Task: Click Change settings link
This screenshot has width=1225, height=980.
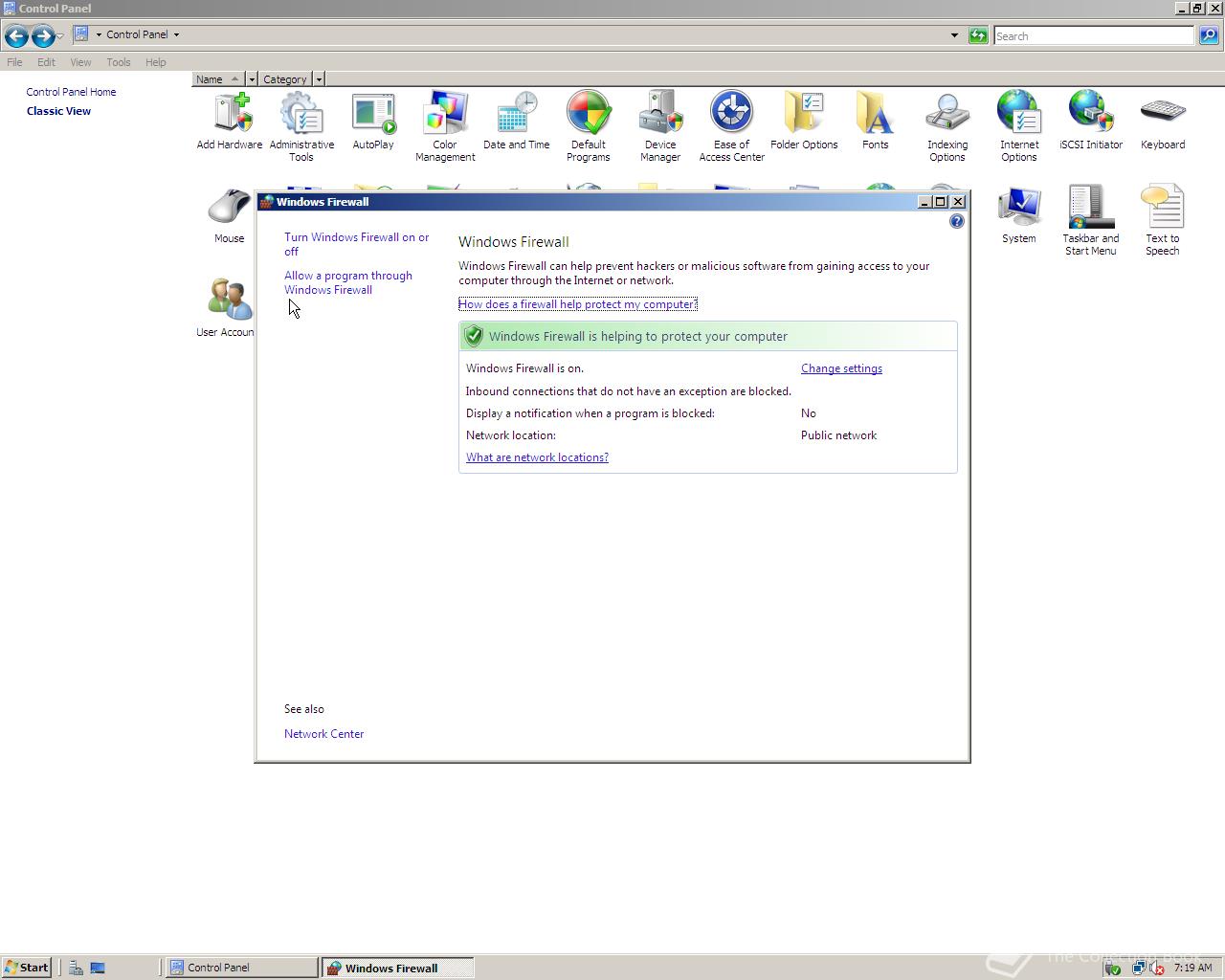Action: tap(841, 368)
